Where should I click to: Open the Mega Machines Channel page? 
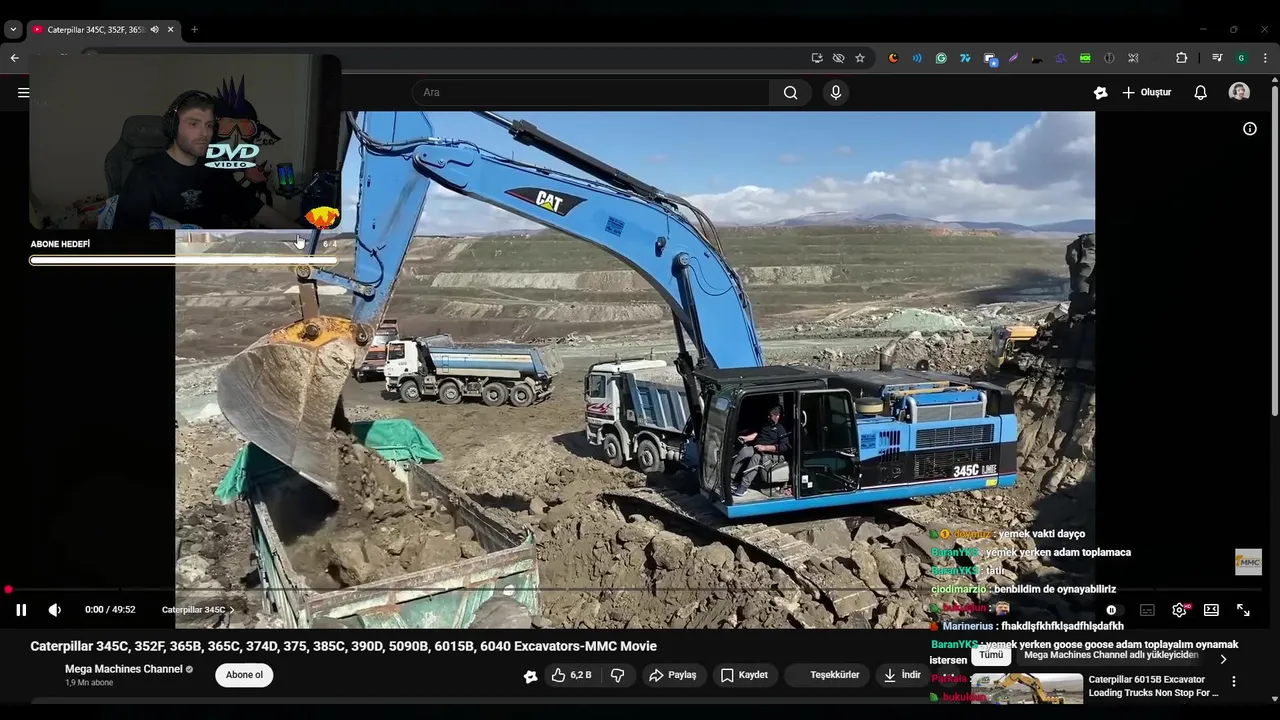coord(123,669)
